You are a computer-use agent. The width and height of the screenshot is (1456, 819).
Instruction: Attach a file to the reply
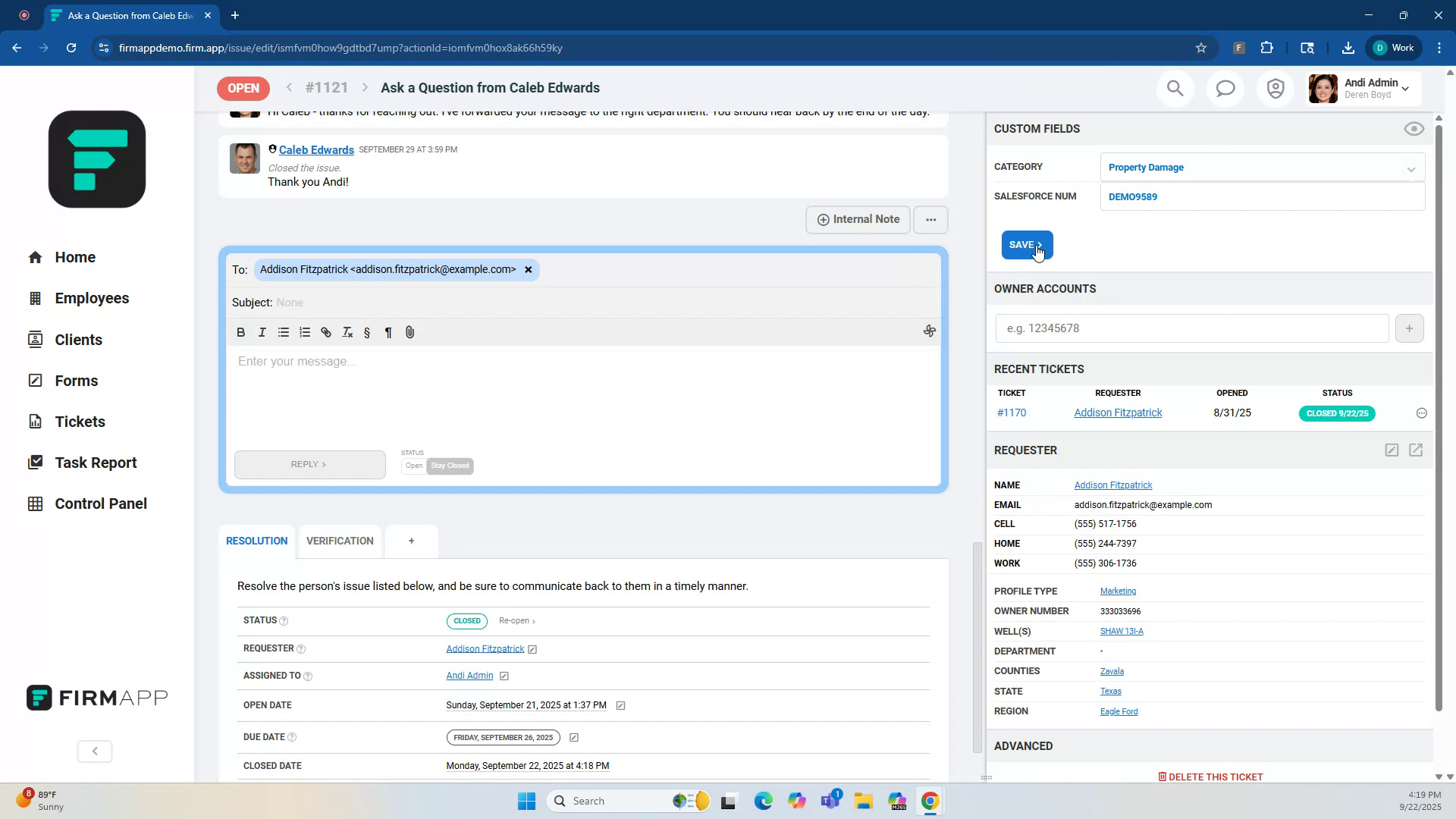click(x=409, y=332)
